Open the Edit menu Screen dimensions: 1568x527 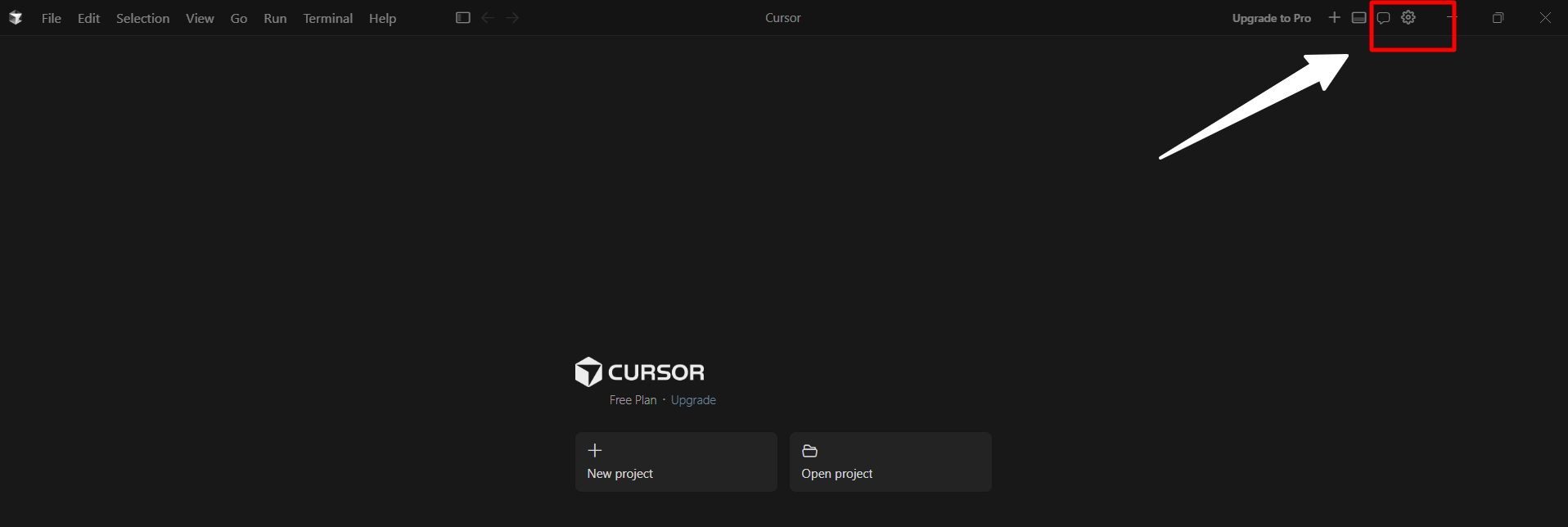89,18
